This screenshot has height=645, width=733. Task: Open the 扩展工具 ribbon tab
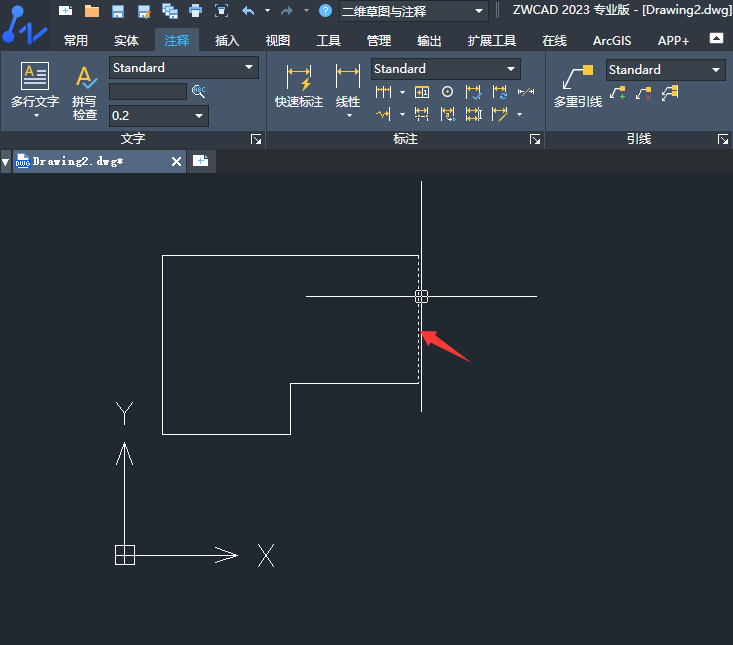tap(492, 41)
